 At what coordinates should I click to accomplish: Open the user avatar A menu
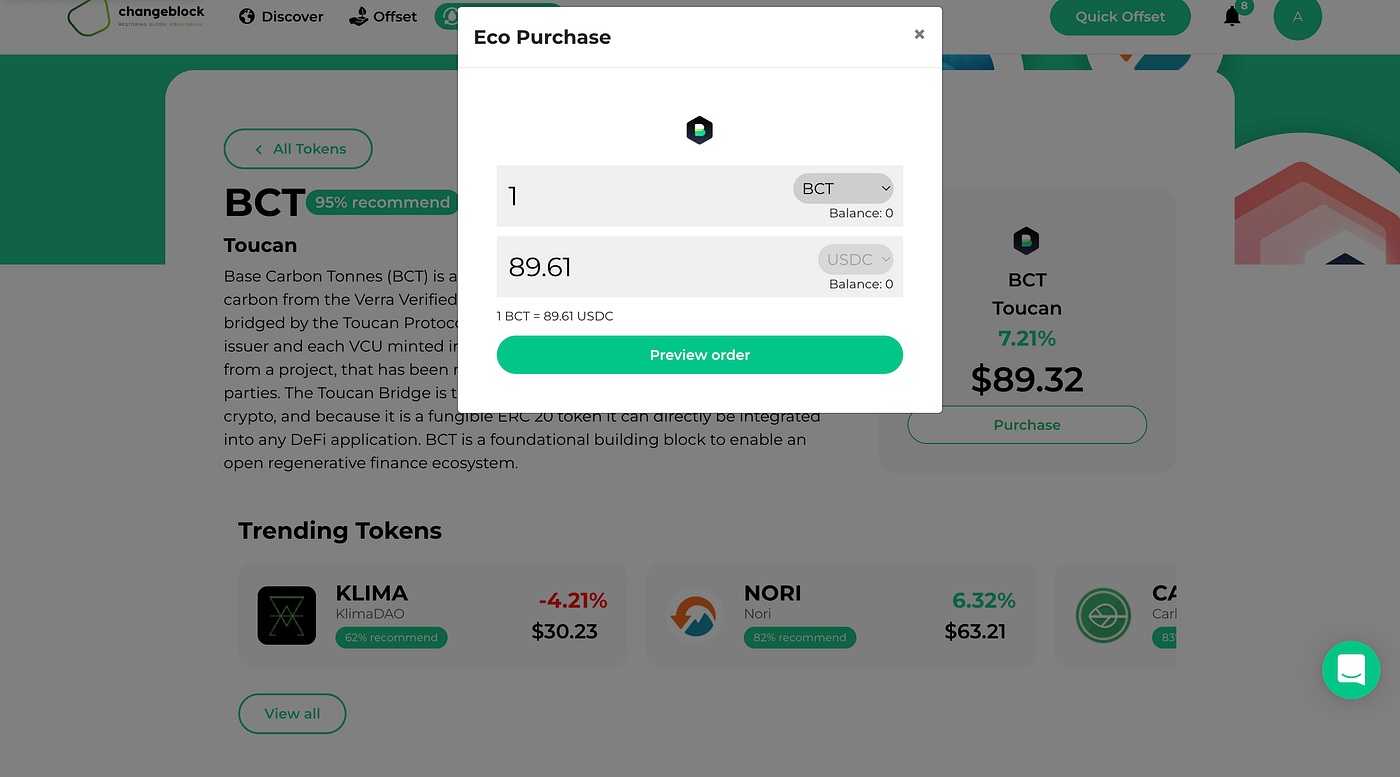pyautogui.click(x=1298, y=17)
